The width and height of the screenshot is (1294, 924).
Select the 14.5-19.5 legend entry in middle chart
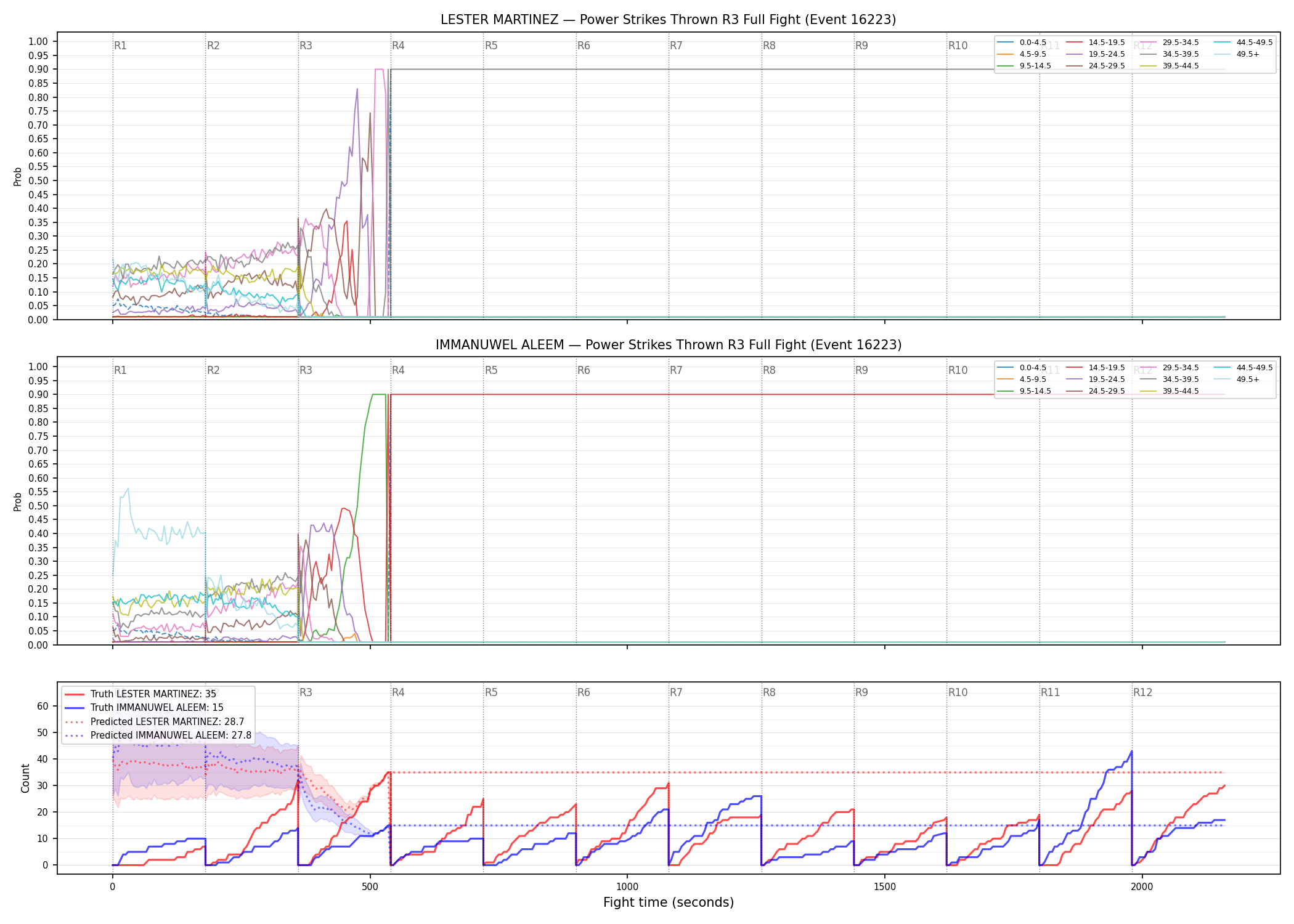point(1096,368)
